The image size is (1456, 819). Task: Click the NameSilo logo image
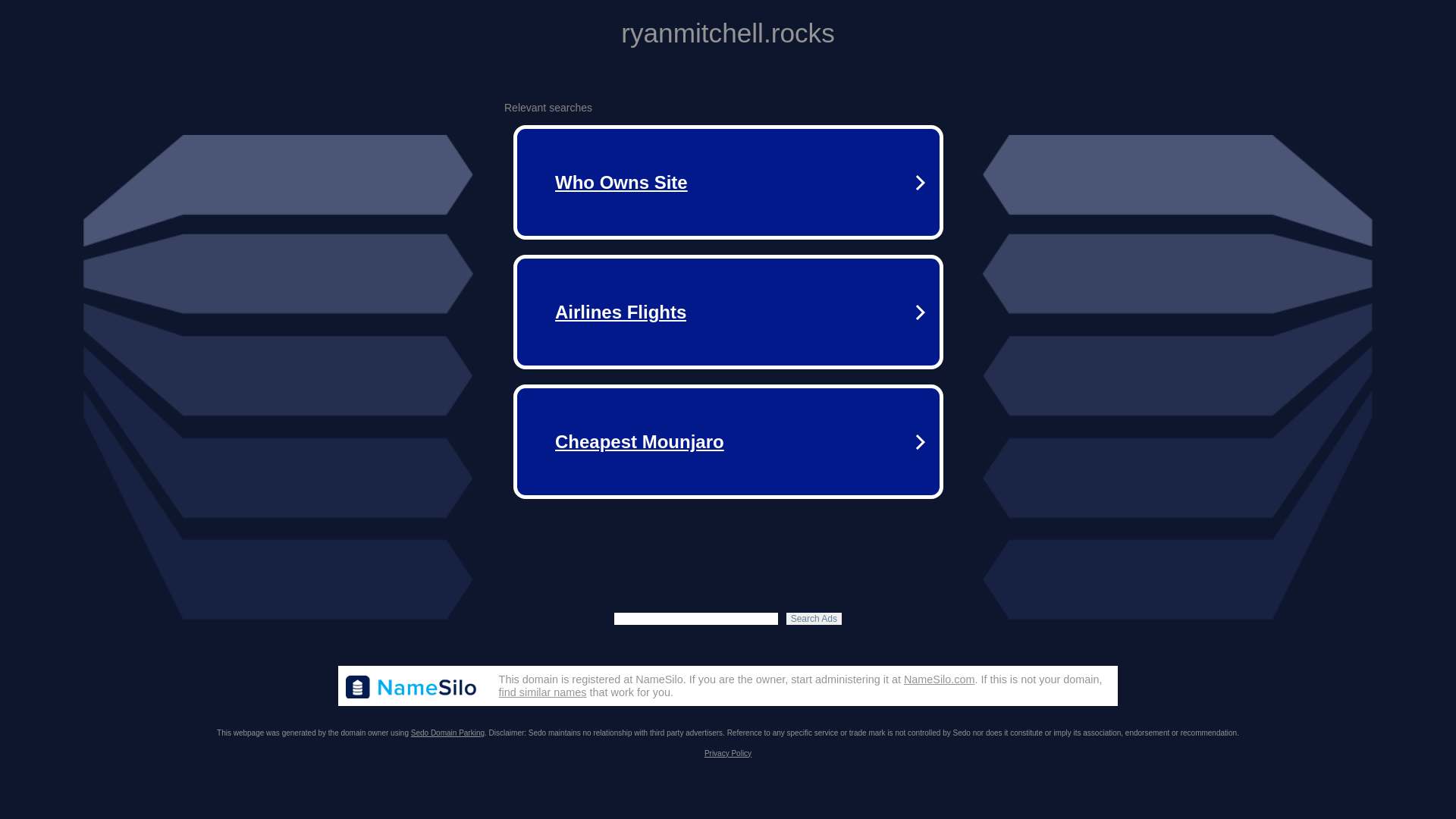click(x=411, y=687)
